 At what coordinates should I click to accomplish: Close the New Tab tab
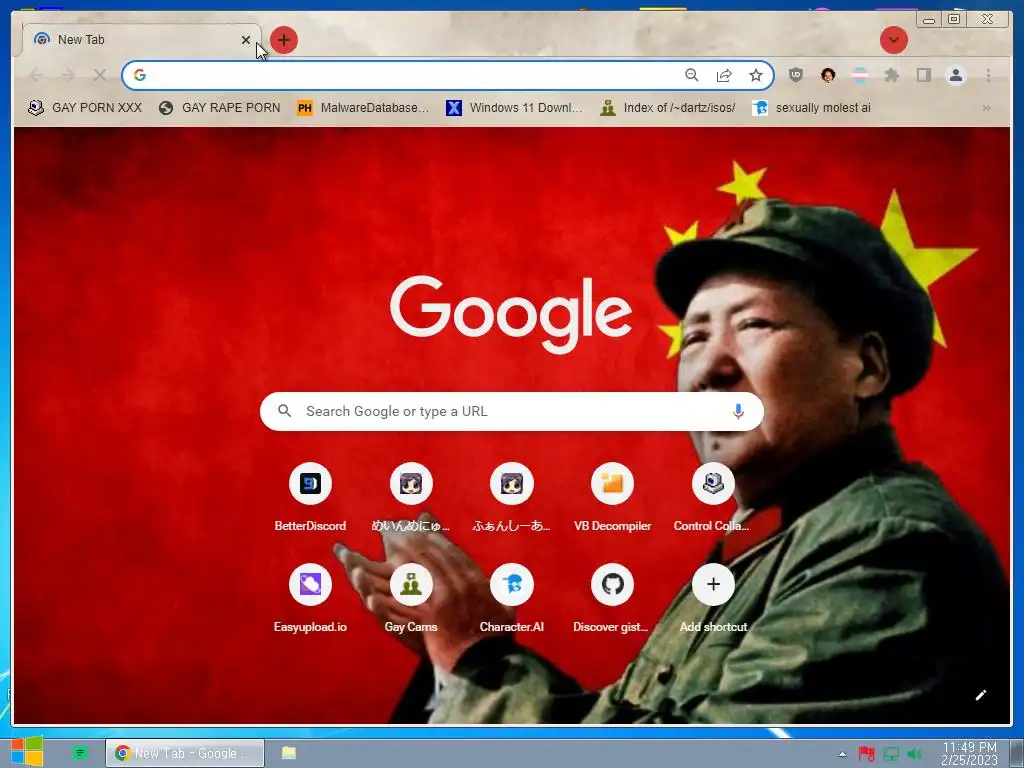pyautogui.click(x=246, y=40)
